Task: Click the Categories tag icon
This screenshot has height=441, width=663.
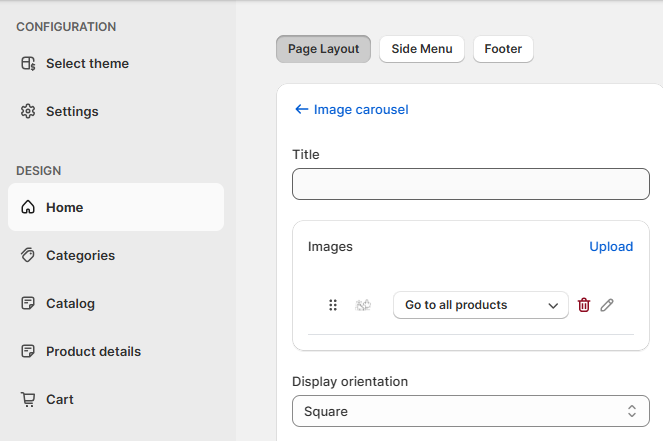Action: pyautogui.click(x=28, y=255)
